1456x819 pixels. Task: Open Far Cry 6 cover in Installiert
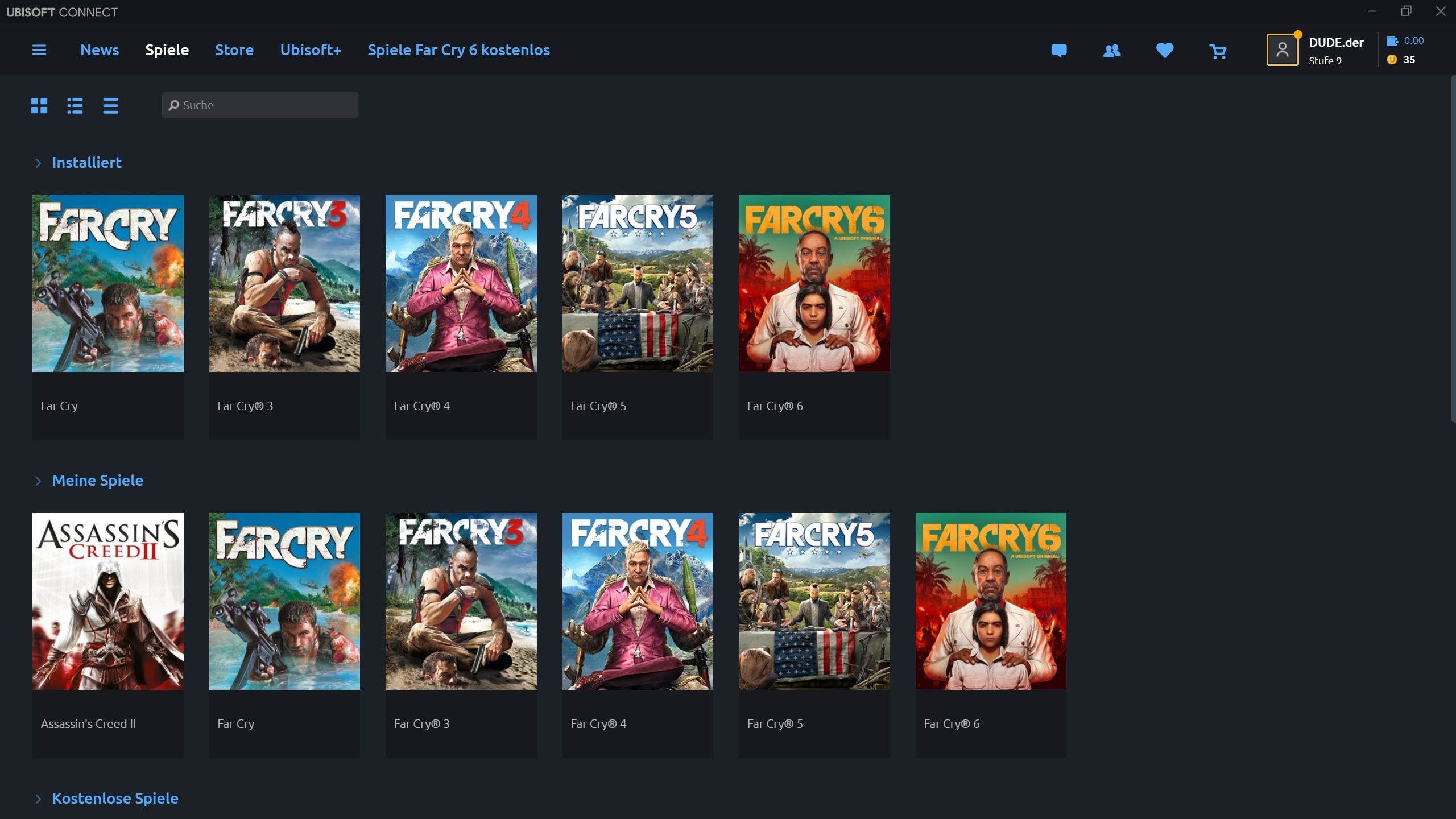(x=814, y=283)
